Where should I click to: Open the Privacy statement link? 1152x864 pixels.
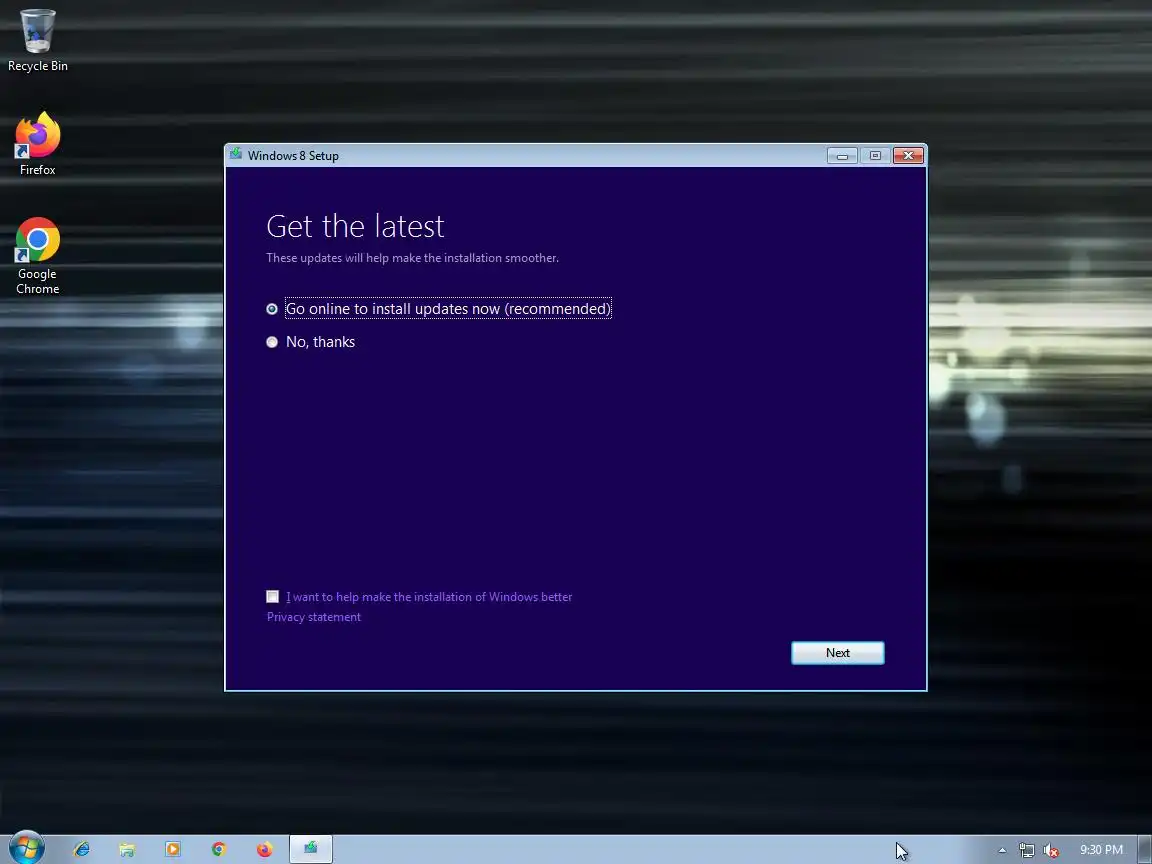tap(314, 617)
